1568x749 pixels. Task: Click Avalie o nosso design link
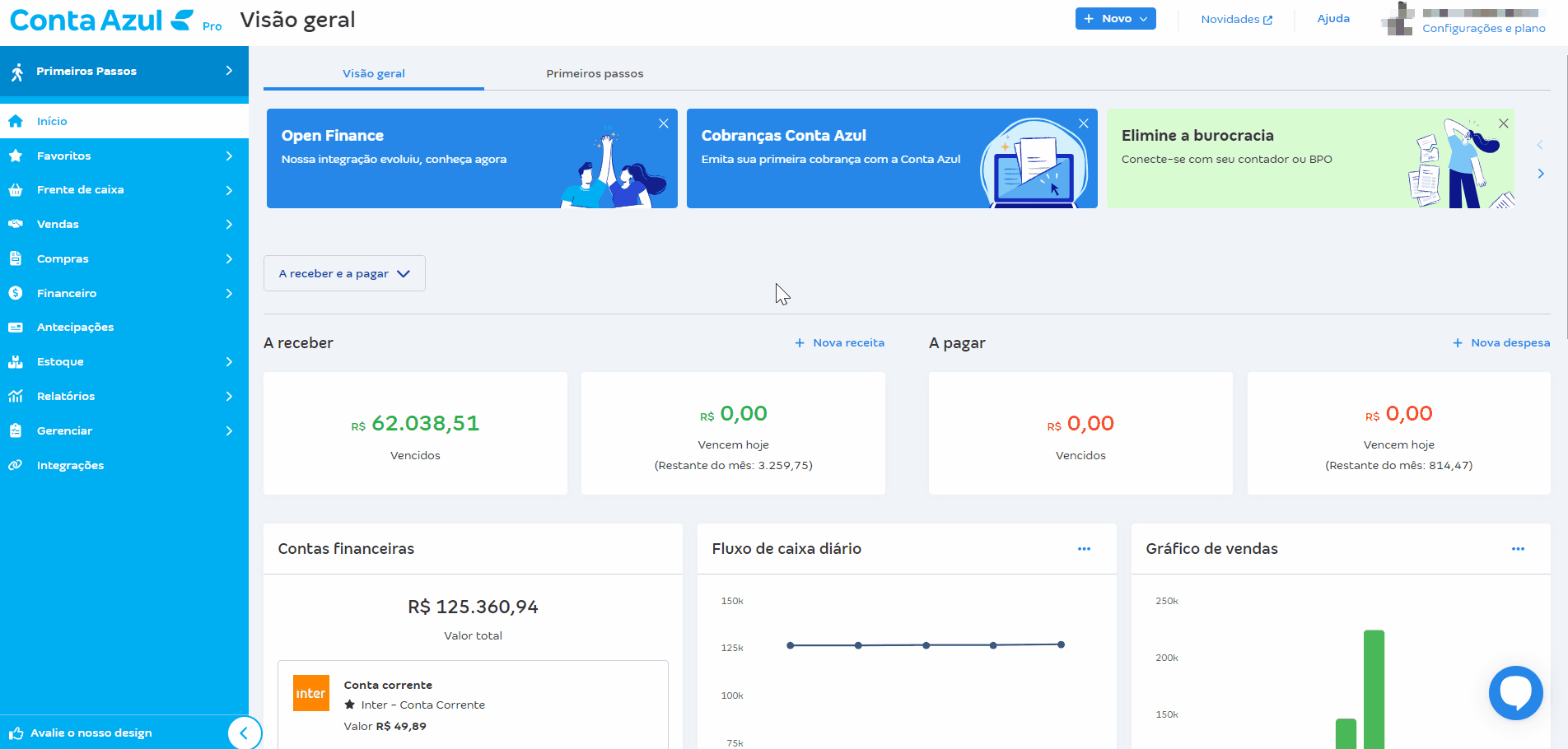pyautogui.click(x=91, y=733)
